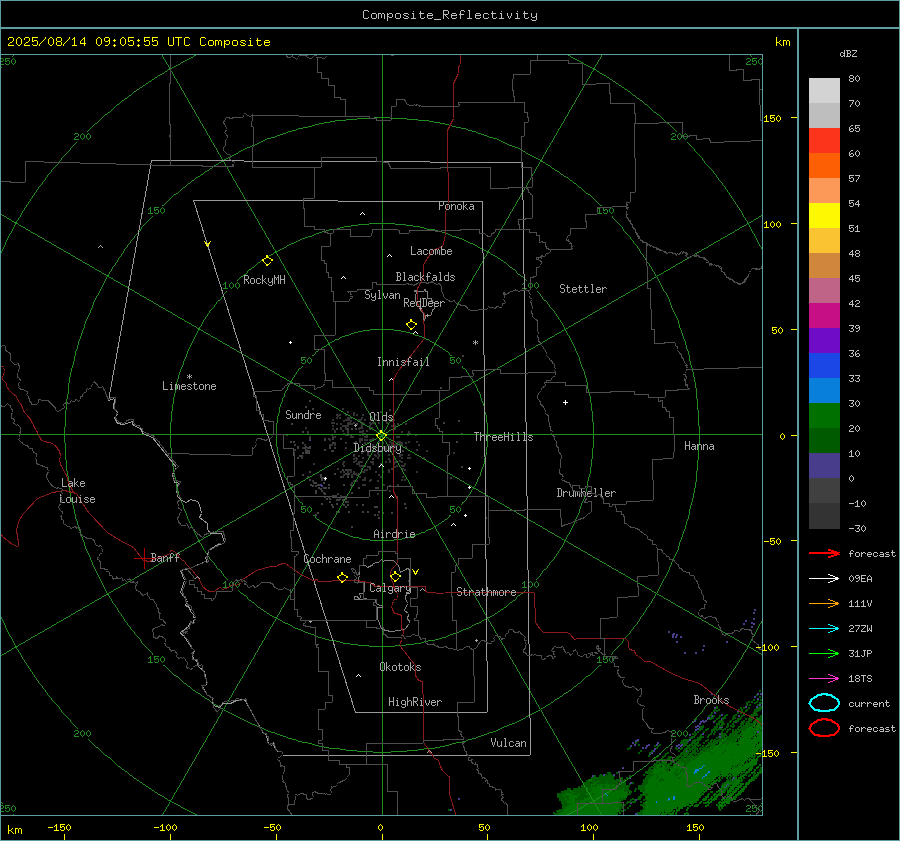This screenshot has height=841, width=900.
Task: Click the 80 value atop dBZ scale
Action: click(854, 79)
